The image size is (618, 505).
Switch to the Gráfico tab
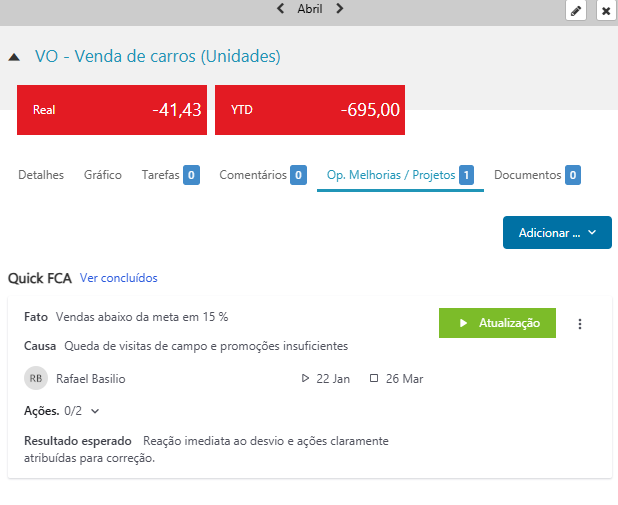click(103, 175)
